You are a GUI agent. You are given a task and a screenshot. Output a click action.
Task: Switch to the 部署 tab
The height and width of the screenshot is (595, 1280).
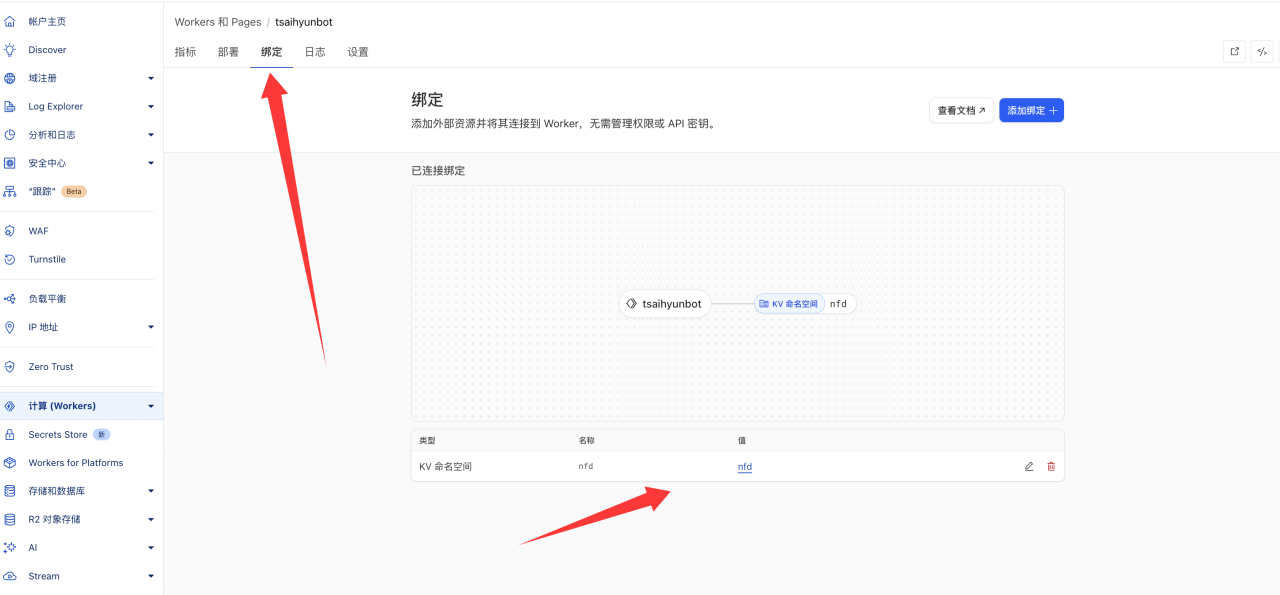[228, 52]
